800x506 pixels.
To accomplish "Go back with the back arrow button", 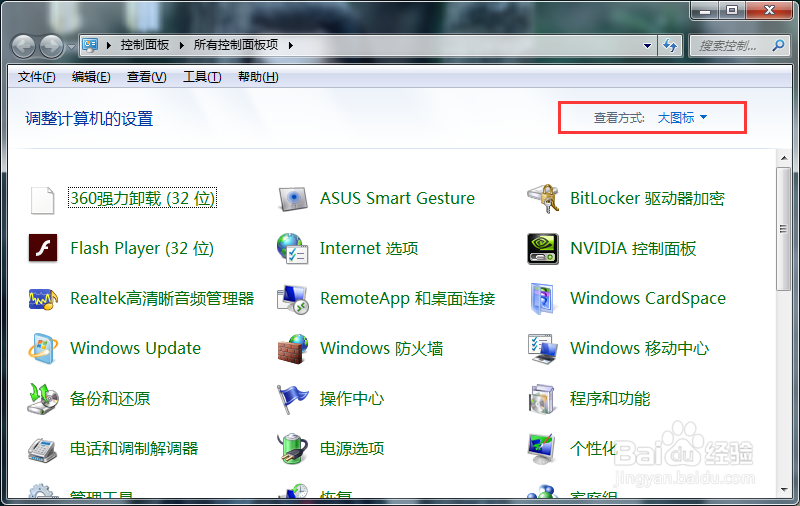I will coord(23,46).
